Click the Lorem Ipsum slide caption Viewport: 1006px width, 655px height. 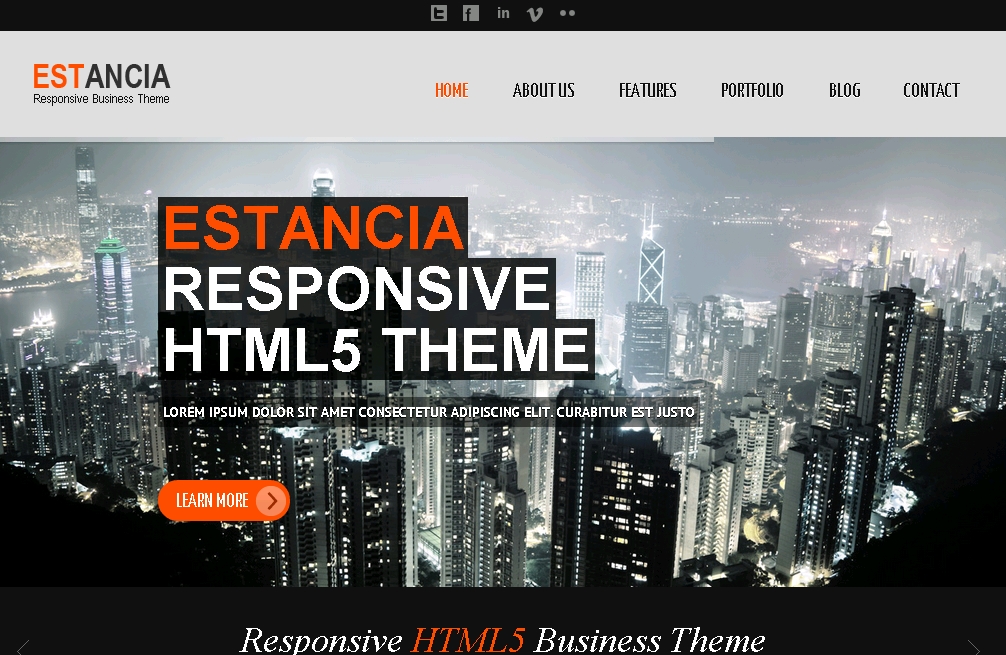tap(428, 412)
